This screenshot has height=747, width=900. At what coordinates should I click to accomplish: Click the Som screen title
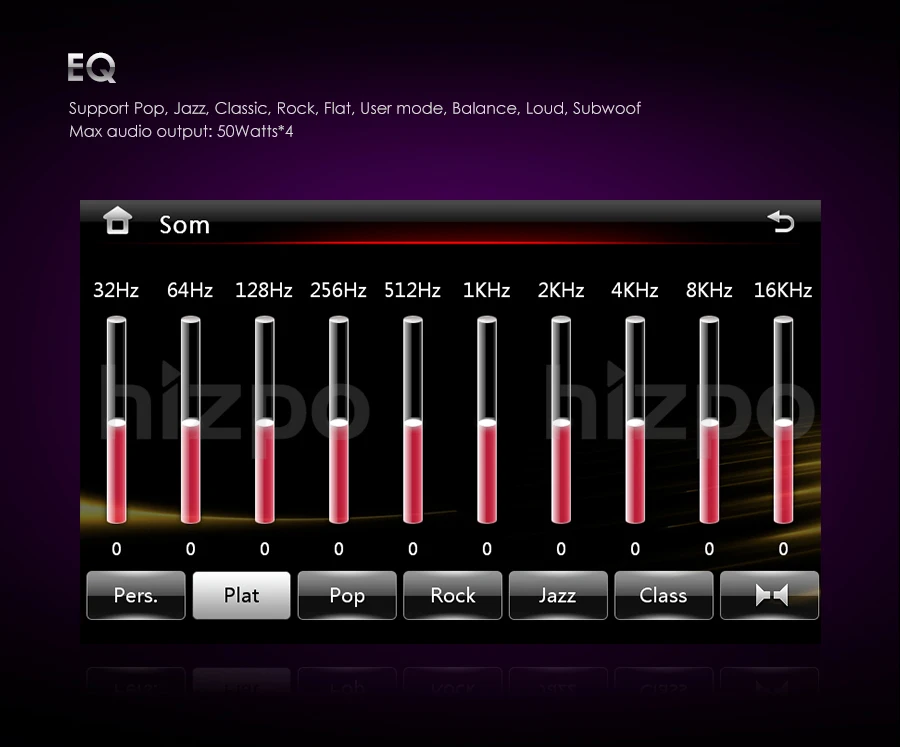click(184, 225)
